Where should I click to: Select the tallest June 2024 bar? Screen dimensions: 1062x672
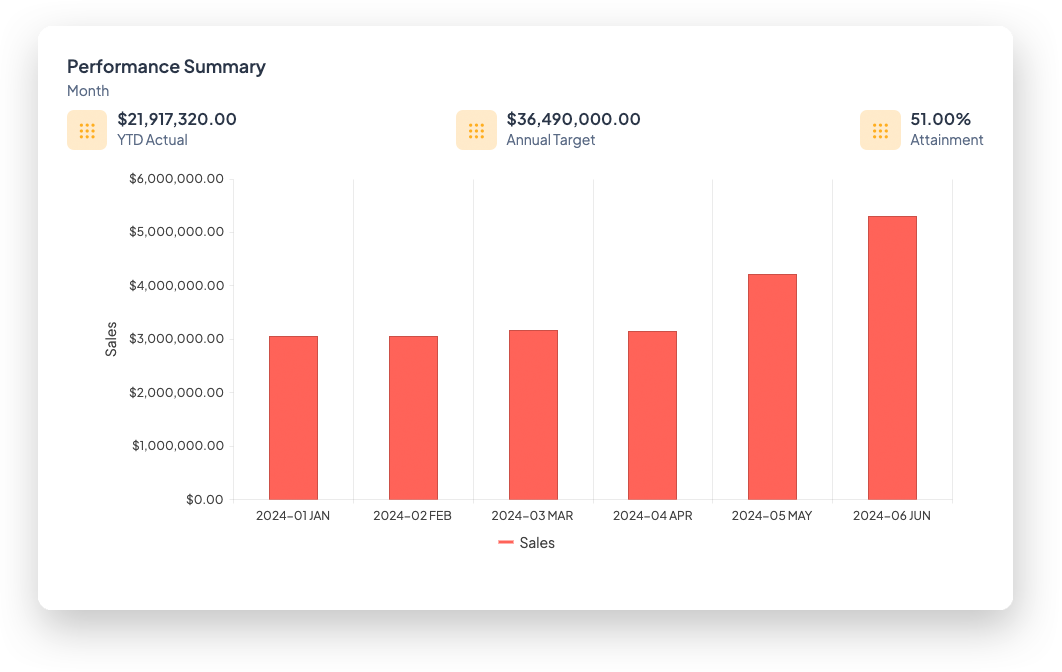[892, 358]
